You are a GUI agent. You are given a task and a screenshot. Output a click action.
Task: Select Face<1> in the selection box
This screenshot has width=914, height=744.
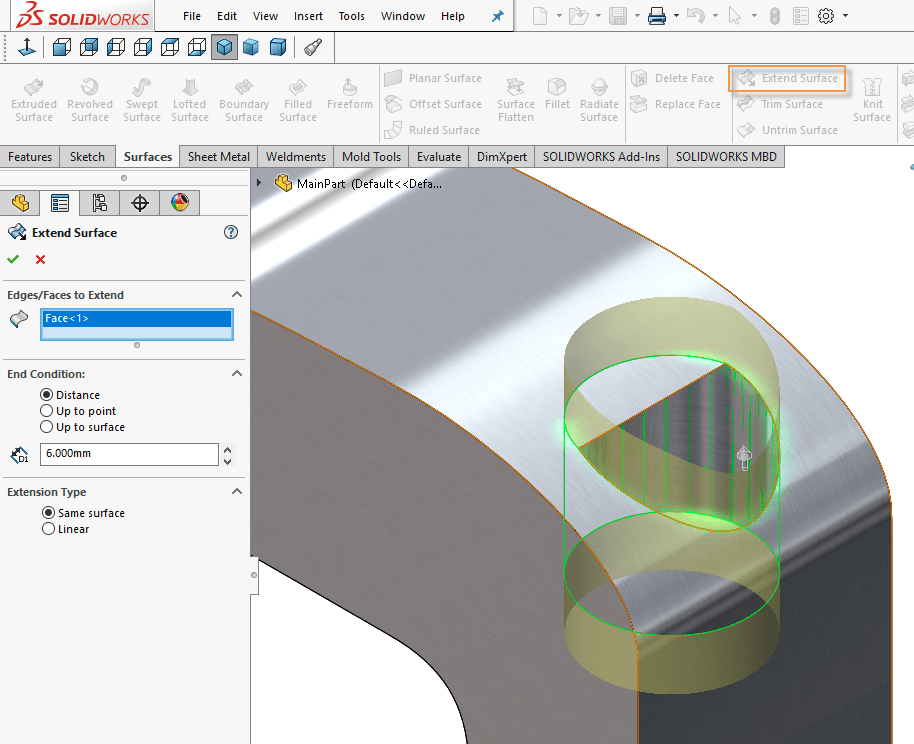tap(136, 318)
